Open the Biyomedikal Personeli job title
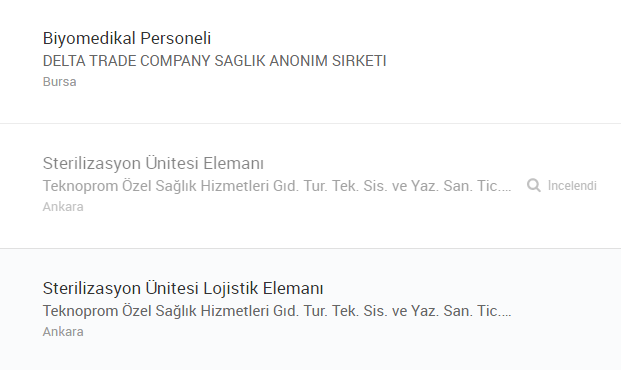Image resolution: width=621 pixels, height=370 pixels. coord(127,38)
